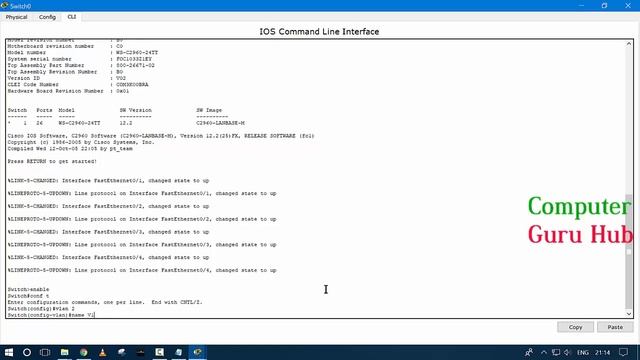Close the Switch0 window
This screenshot has width=640, height=360.
pos(628,6)
